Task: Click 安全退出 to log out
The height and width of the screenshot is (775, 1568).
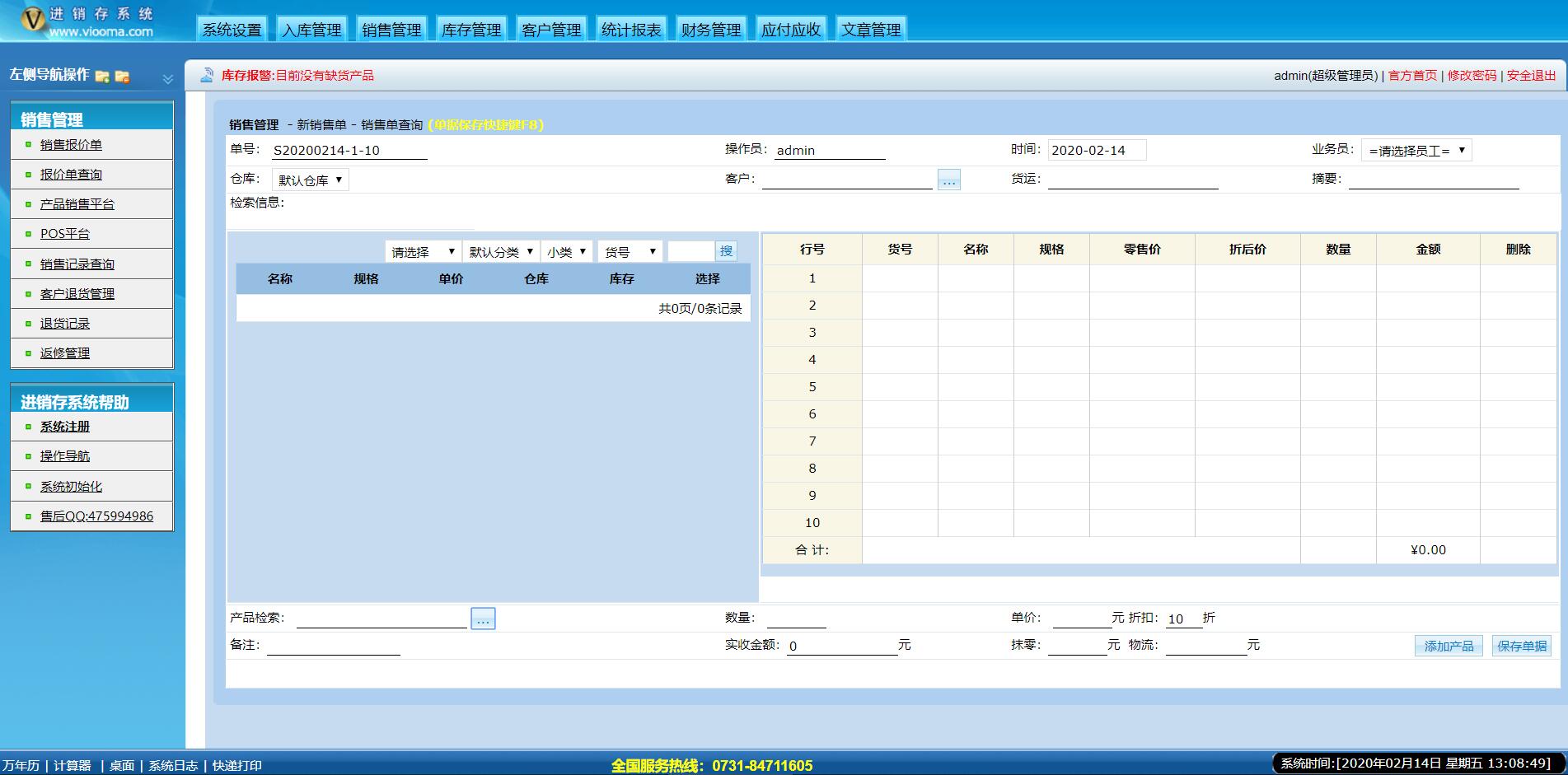Action: 1531,76
